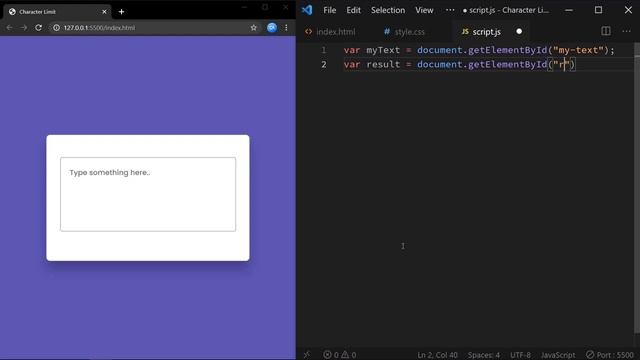Change the UTF-8 encoding
The height and width of the screenshot is (360, 640).
point(520,355)
